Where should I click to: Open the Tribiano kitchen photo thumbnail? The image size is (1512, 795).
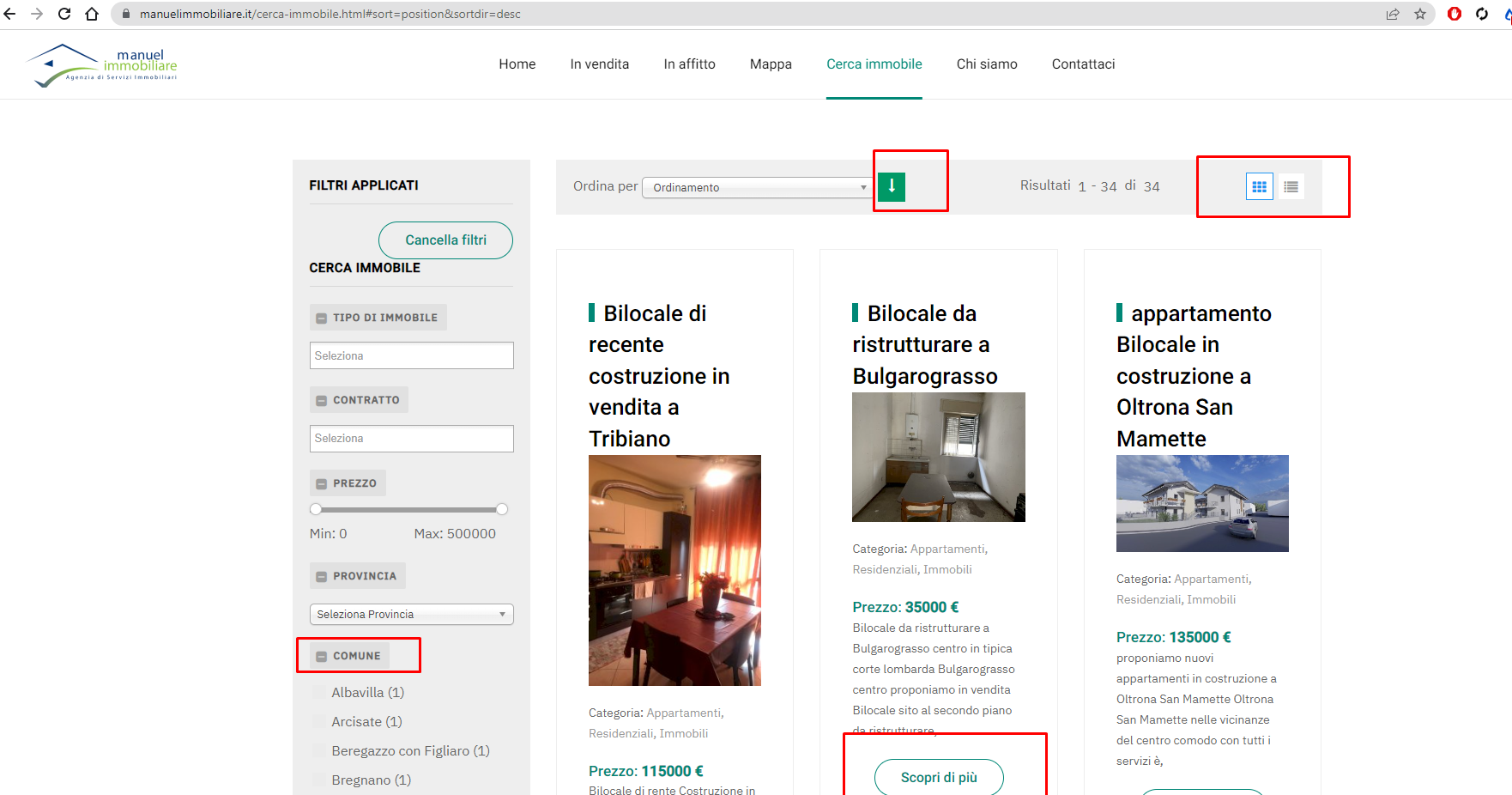point(674,571)
